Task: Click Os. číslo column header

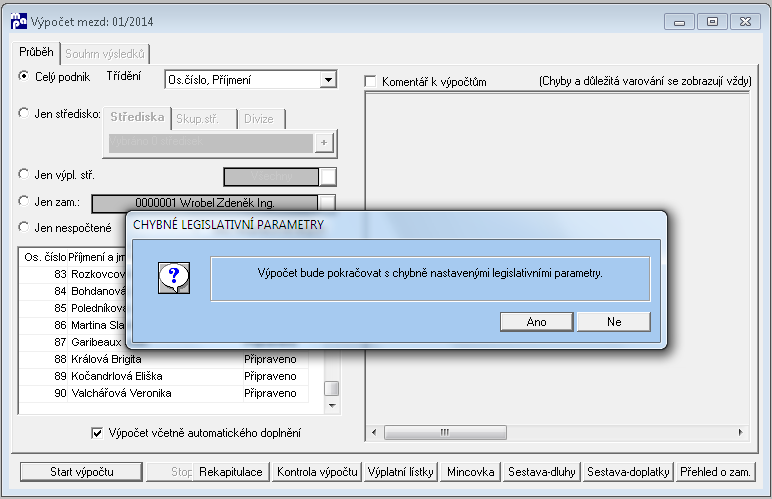Action: tap(44, 257)
